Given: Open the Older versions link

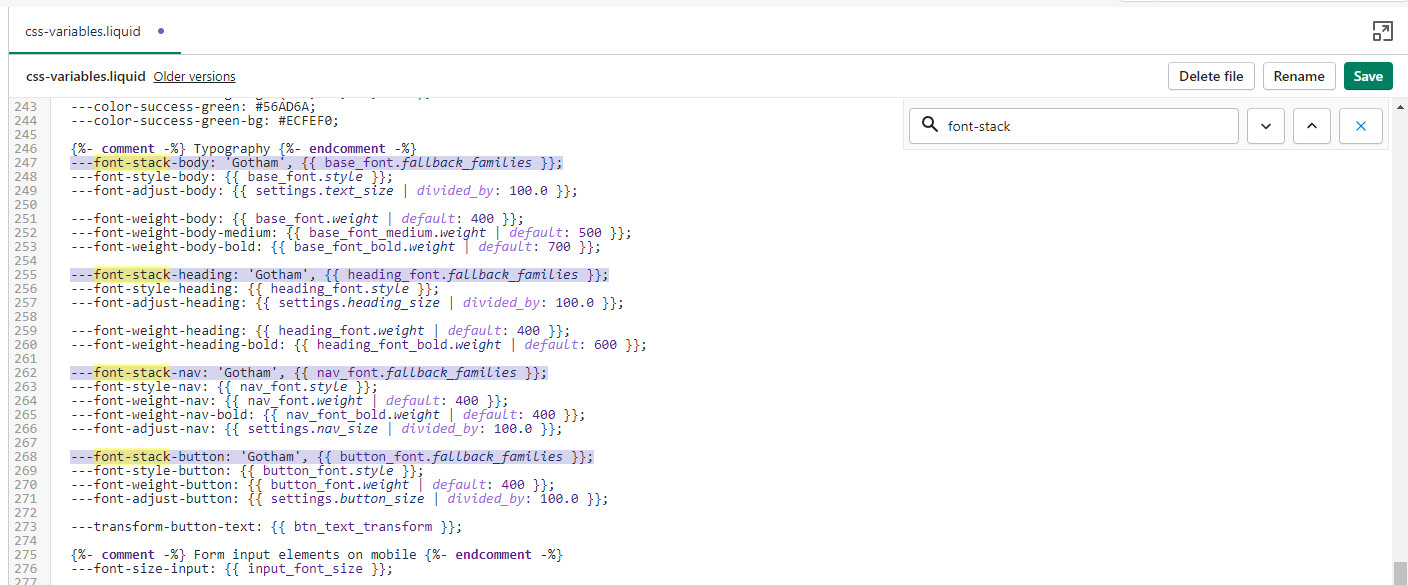Looking at the screenshot, I should pos(194,76).
